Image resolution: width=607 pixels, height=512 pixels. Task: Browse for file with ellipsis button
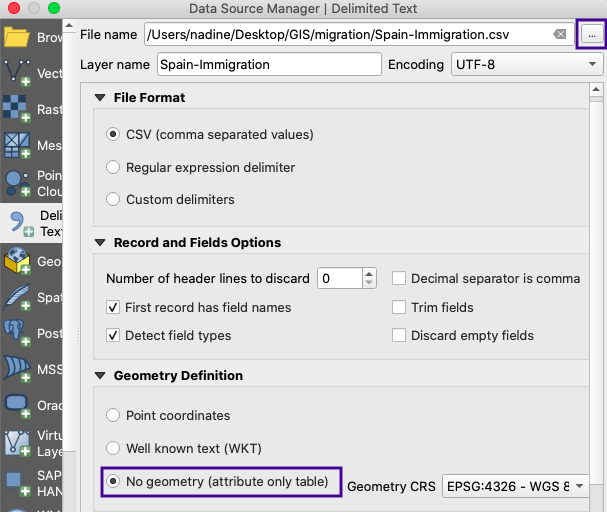click(592, 35)
